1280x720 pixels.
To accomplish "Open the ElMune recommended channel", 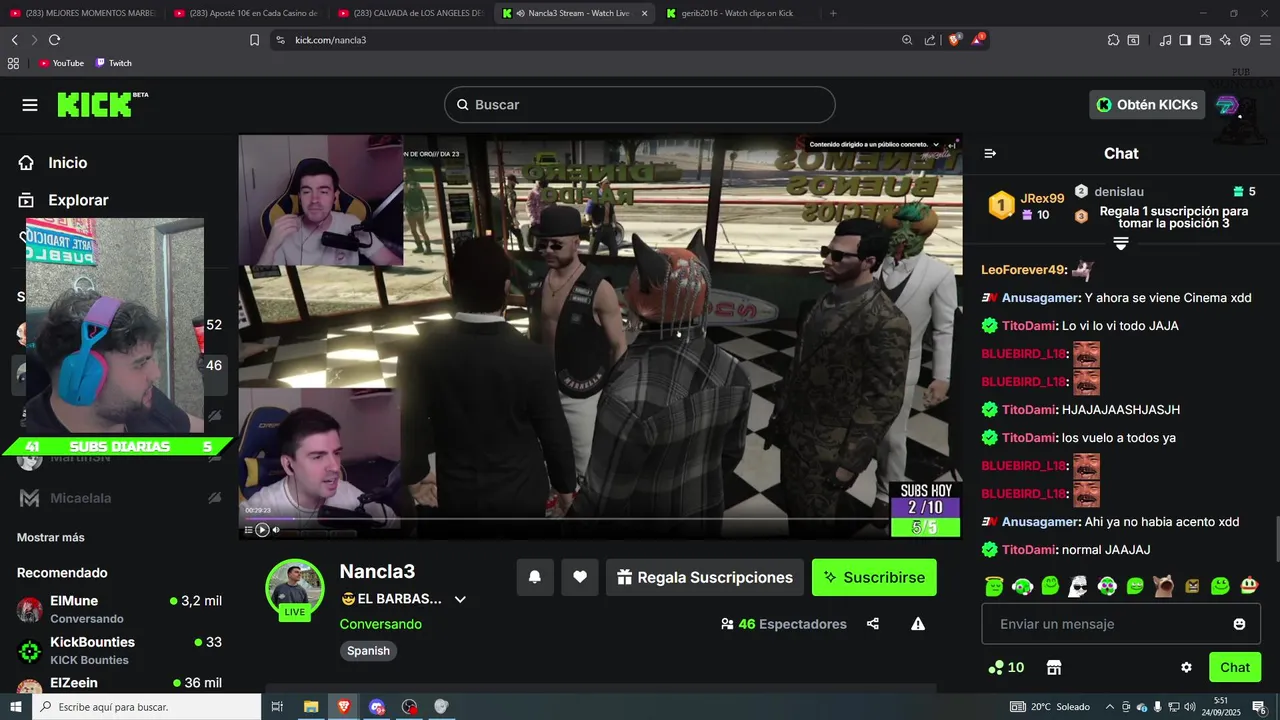I will (120, 609).
